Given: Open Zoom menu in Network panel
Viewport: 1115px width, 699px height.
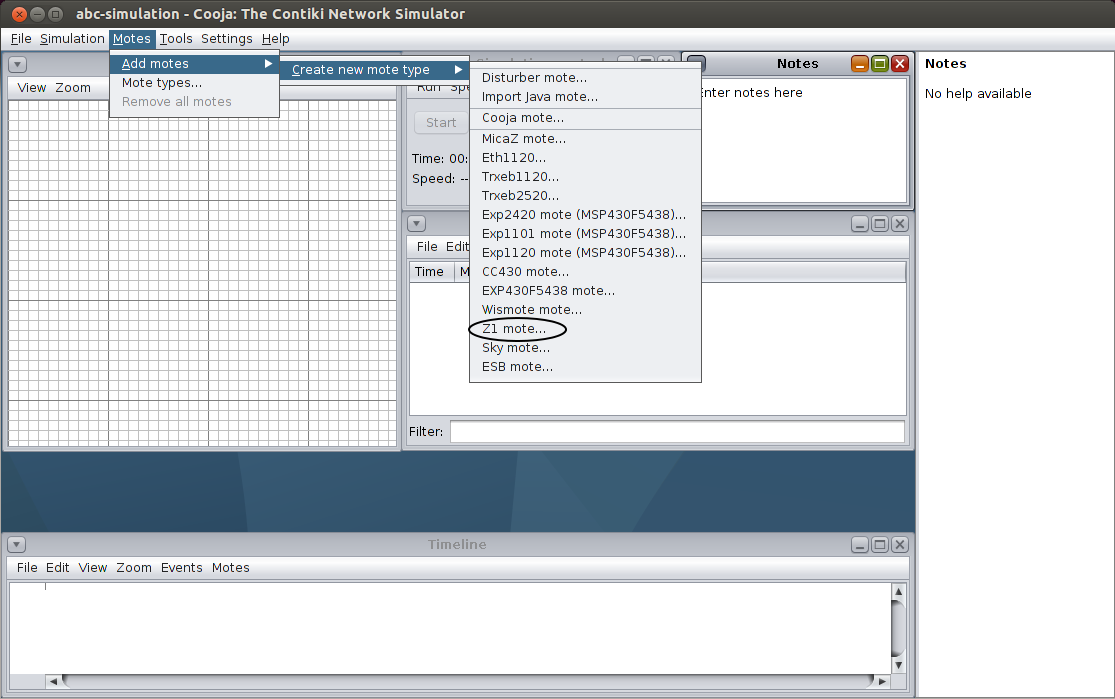Looking at the screenshot, I should point(73,87).
